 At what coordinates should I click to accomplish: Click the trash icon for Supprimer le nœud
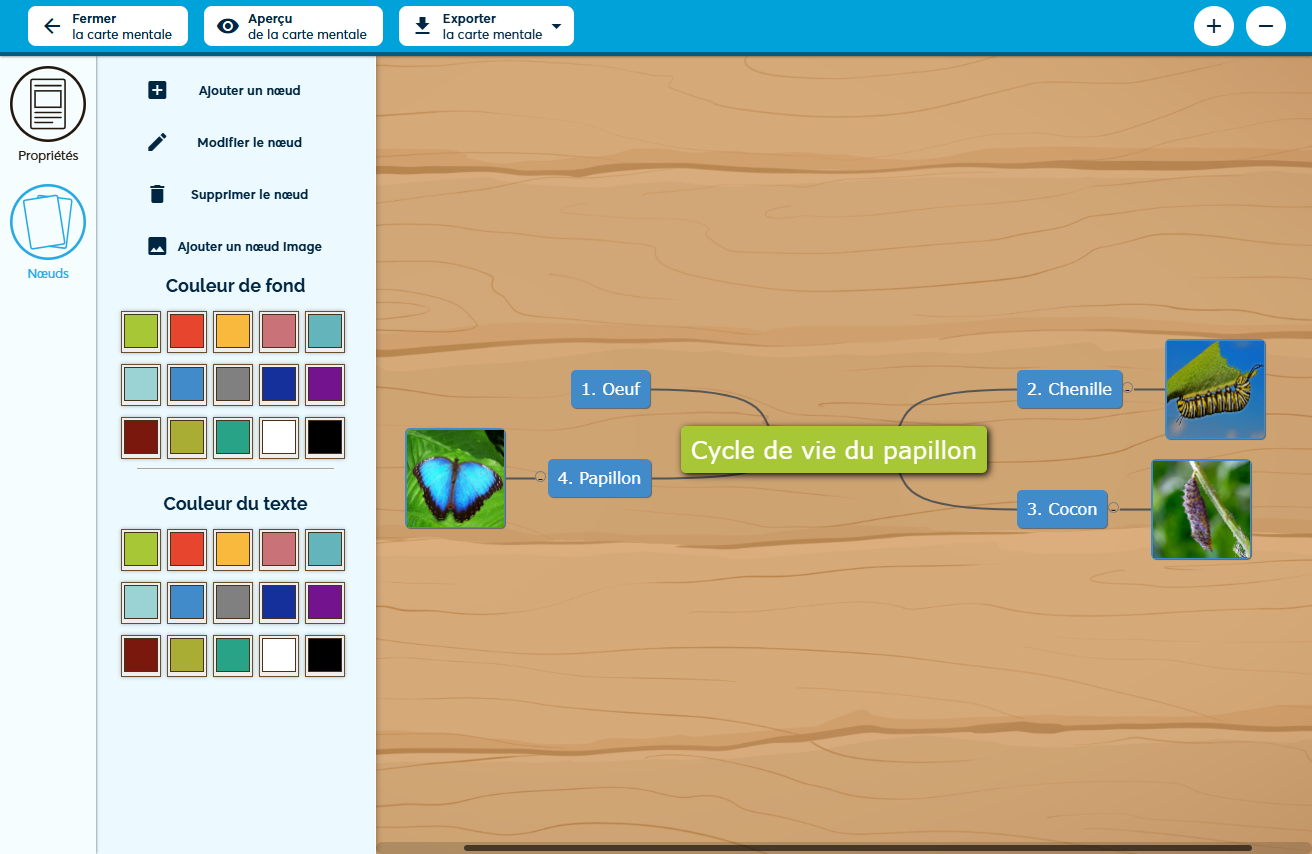157,194
